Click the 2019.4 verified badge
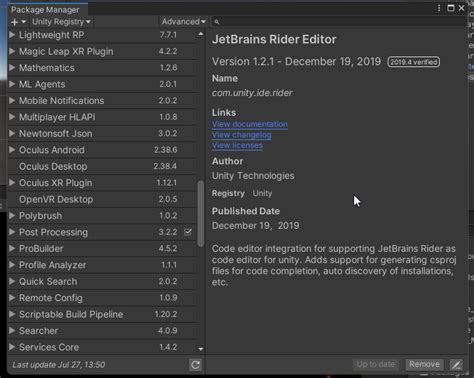Screen dimensions: 474x378 coord(414,62)
